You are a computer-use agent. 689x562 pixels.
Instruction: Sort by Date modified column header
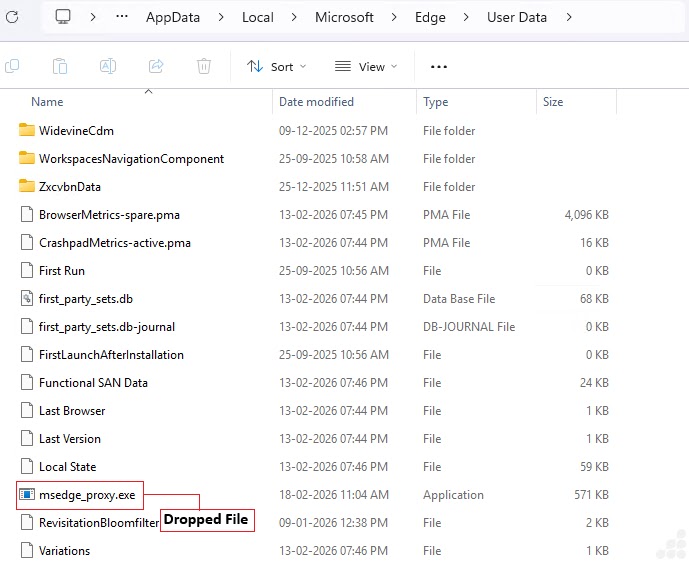tap(318, 102)
